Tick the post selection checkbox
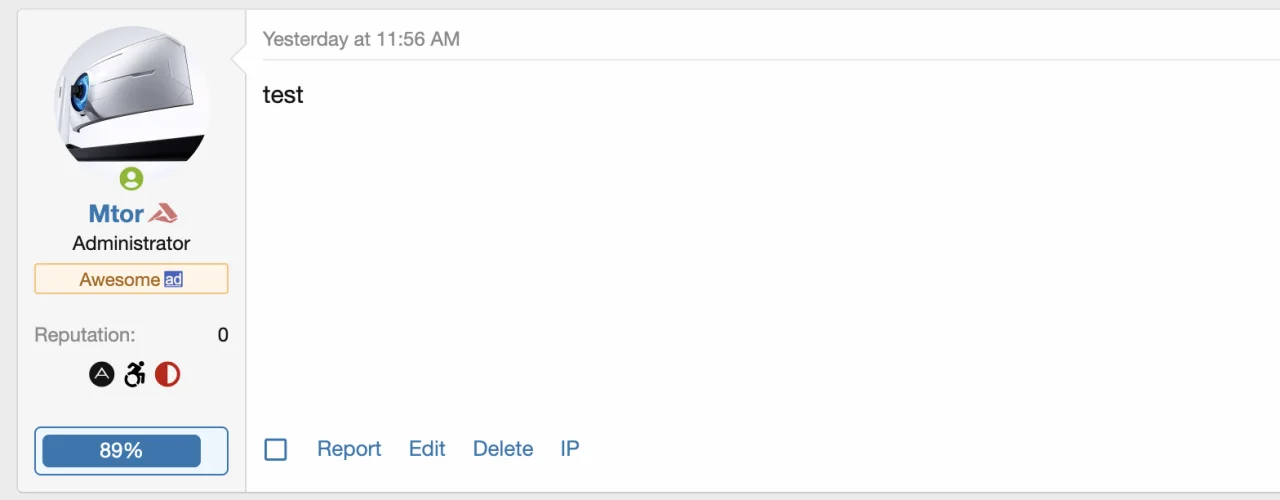Viewport: 1280px width, 500px height. tap(276, 450)
